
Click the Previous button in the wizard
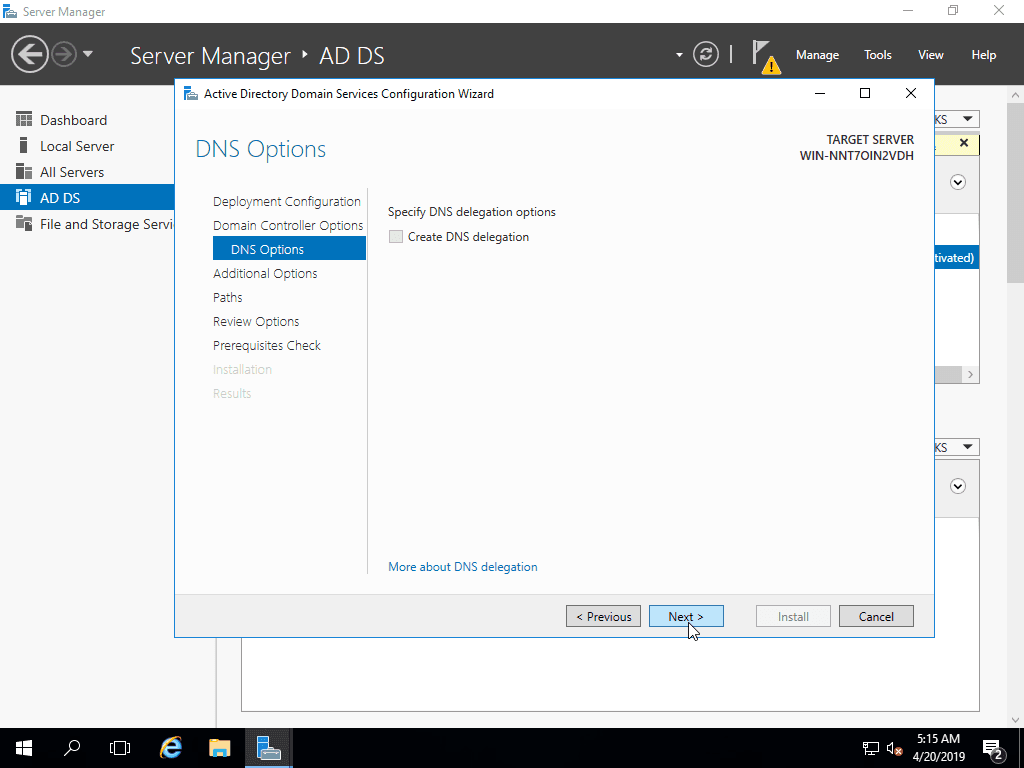tap(603, 616)
